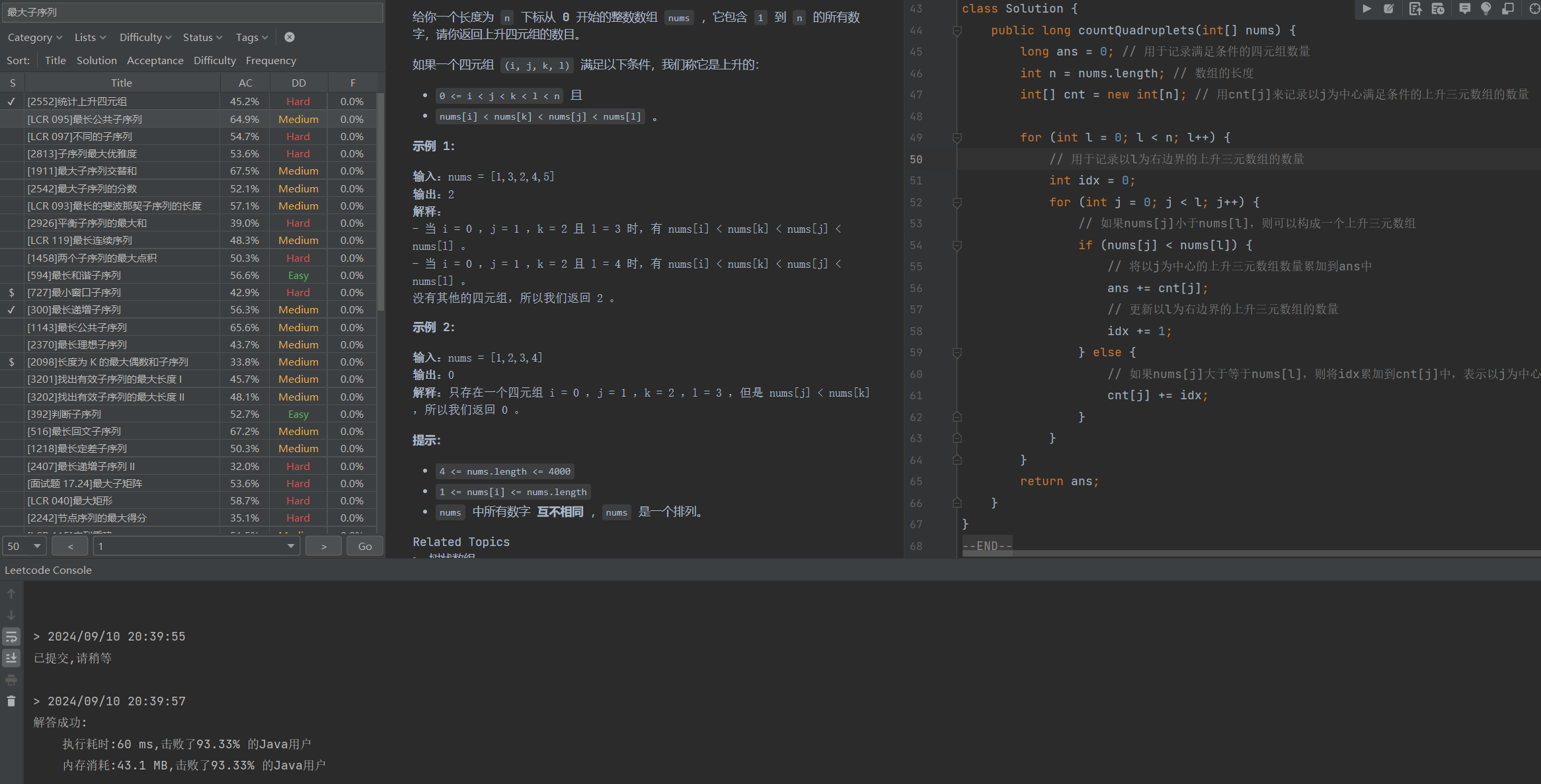Click Sort by Acceptance column header
This screenshot has height=784, width=1541.
155,61
